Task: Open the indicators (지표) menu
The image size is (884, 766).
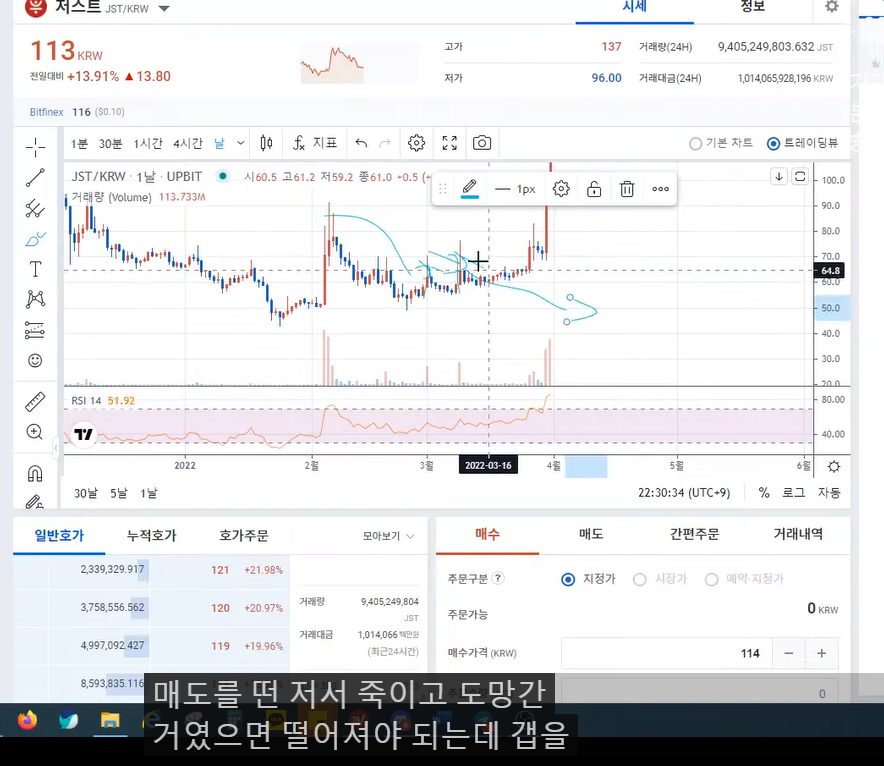Action: coord(315,143)
